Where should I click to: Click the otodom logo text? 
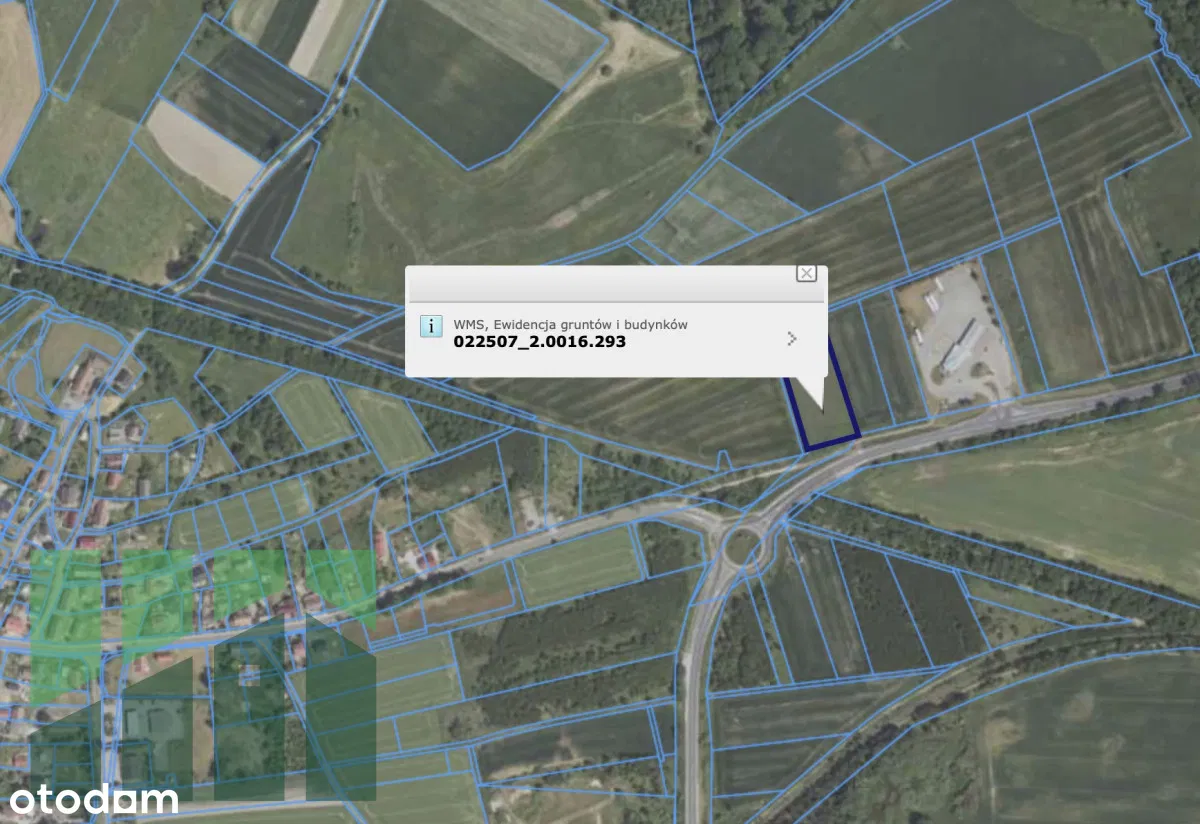tap(94, 799)
